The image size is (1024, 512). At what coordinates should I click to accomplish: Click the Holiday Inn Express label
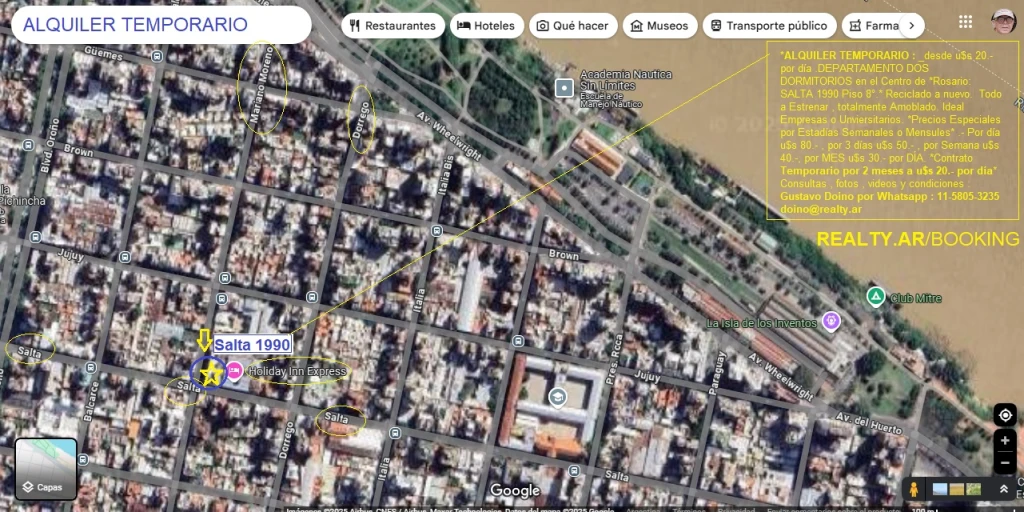tap(297, 372)
